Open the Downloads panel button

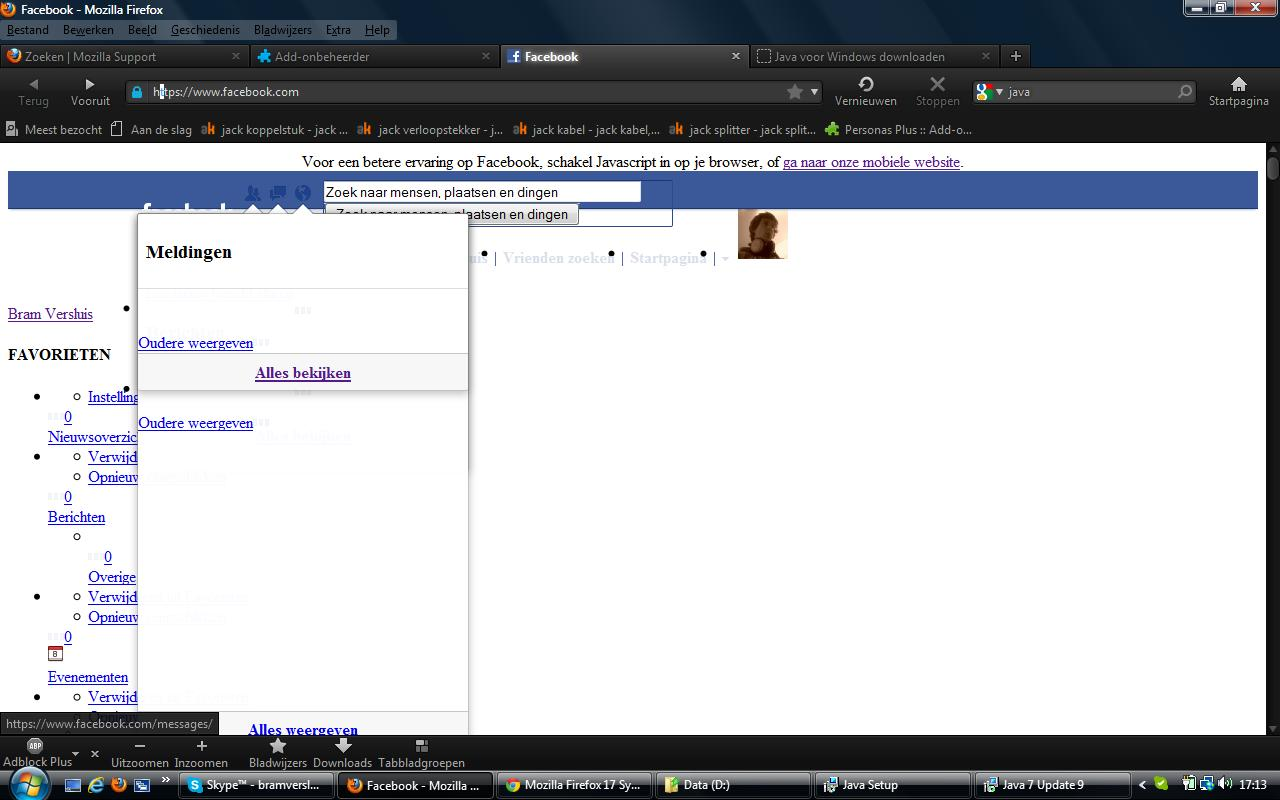click(x=342, y=752)
